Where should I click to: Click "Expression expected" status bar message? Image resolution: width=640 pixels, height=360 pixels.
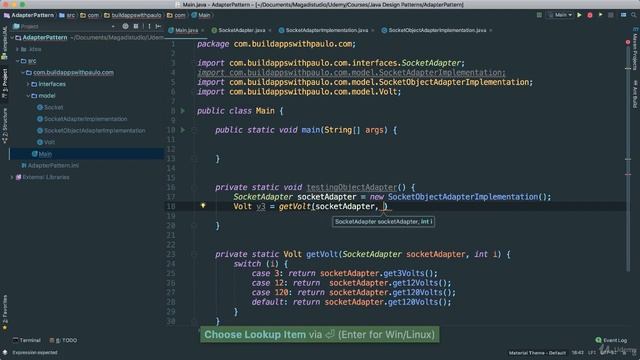35,353
